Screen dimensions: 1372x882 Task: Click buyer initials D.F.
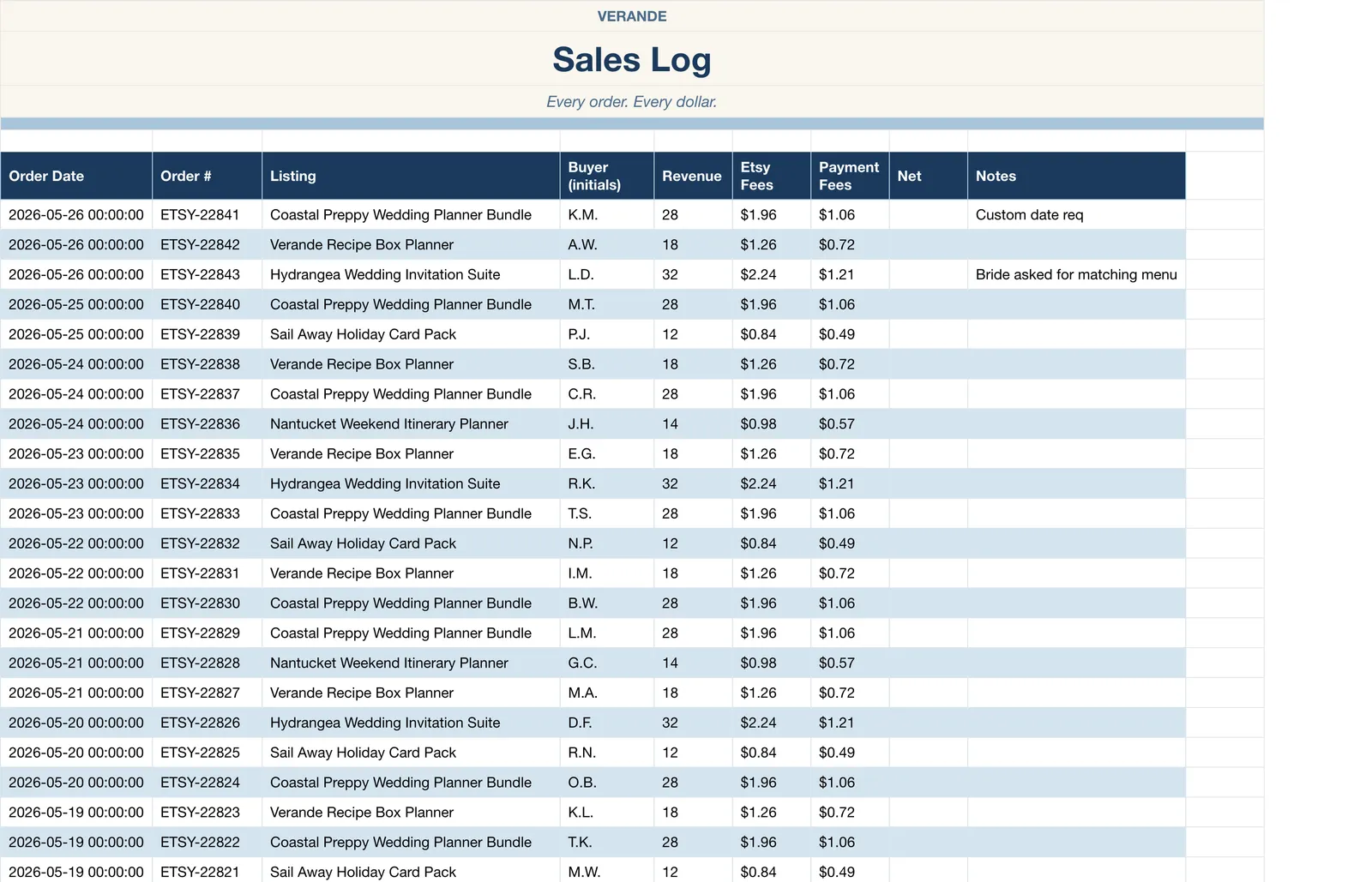coord(607,723)
